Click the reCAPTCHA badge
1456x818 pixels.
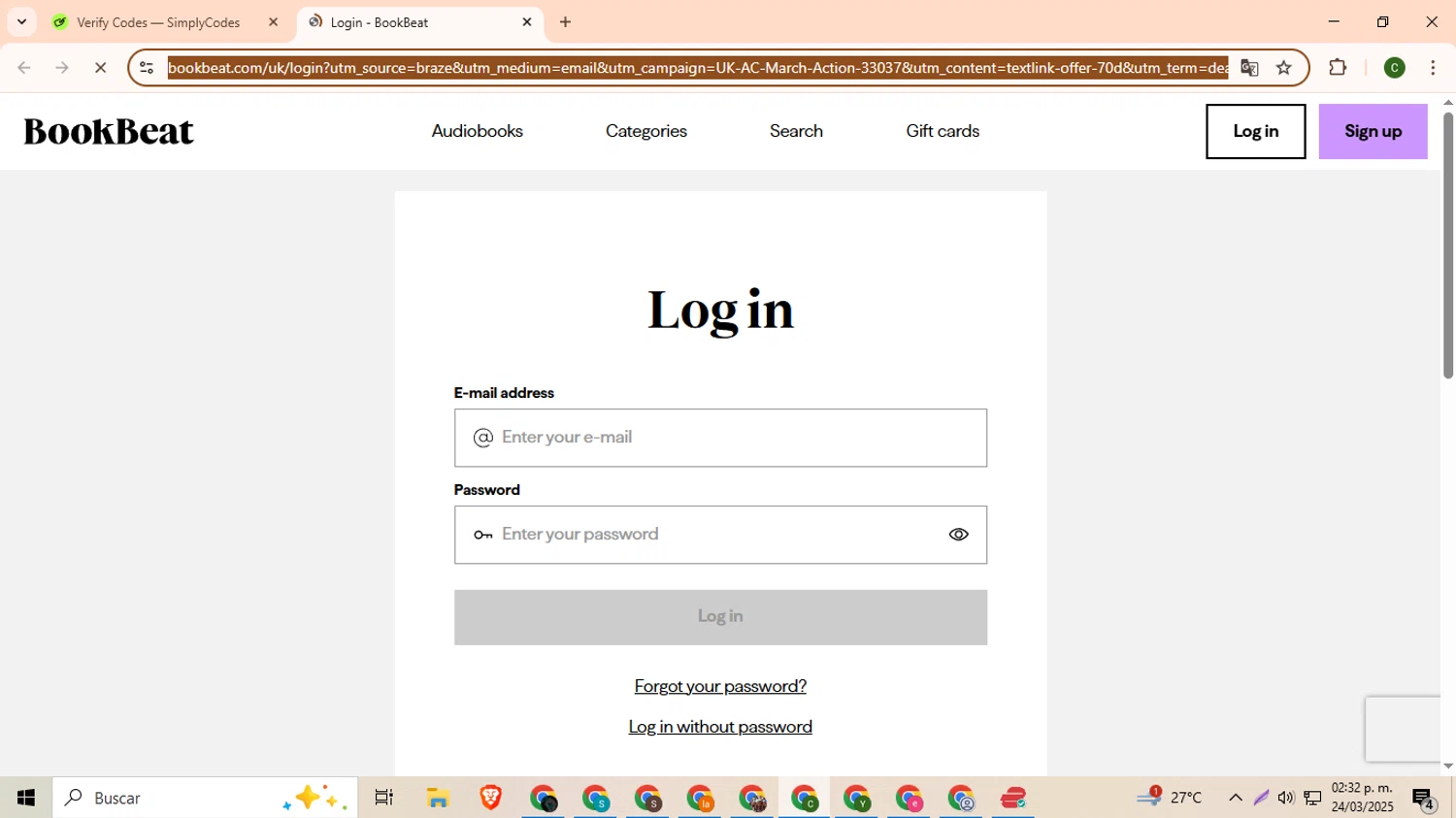[1403, 729]
